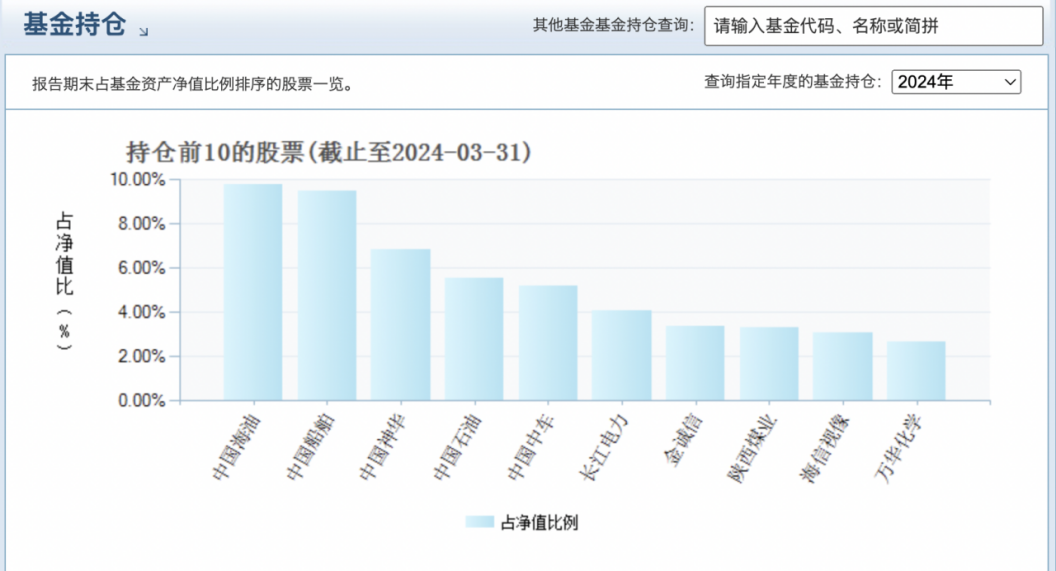Click the 8.00% y-axis value
1056x571 pixels.
(x=141, y=224)
